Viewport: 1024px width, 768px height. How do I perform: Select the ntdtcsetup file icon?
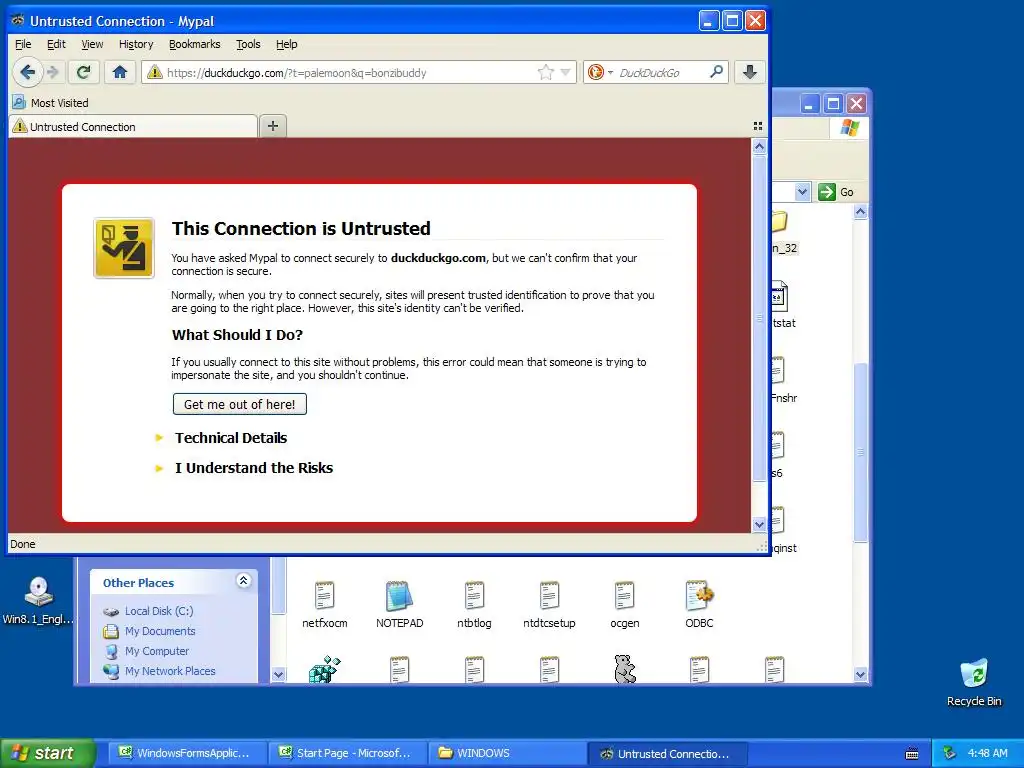coord(549,604)
